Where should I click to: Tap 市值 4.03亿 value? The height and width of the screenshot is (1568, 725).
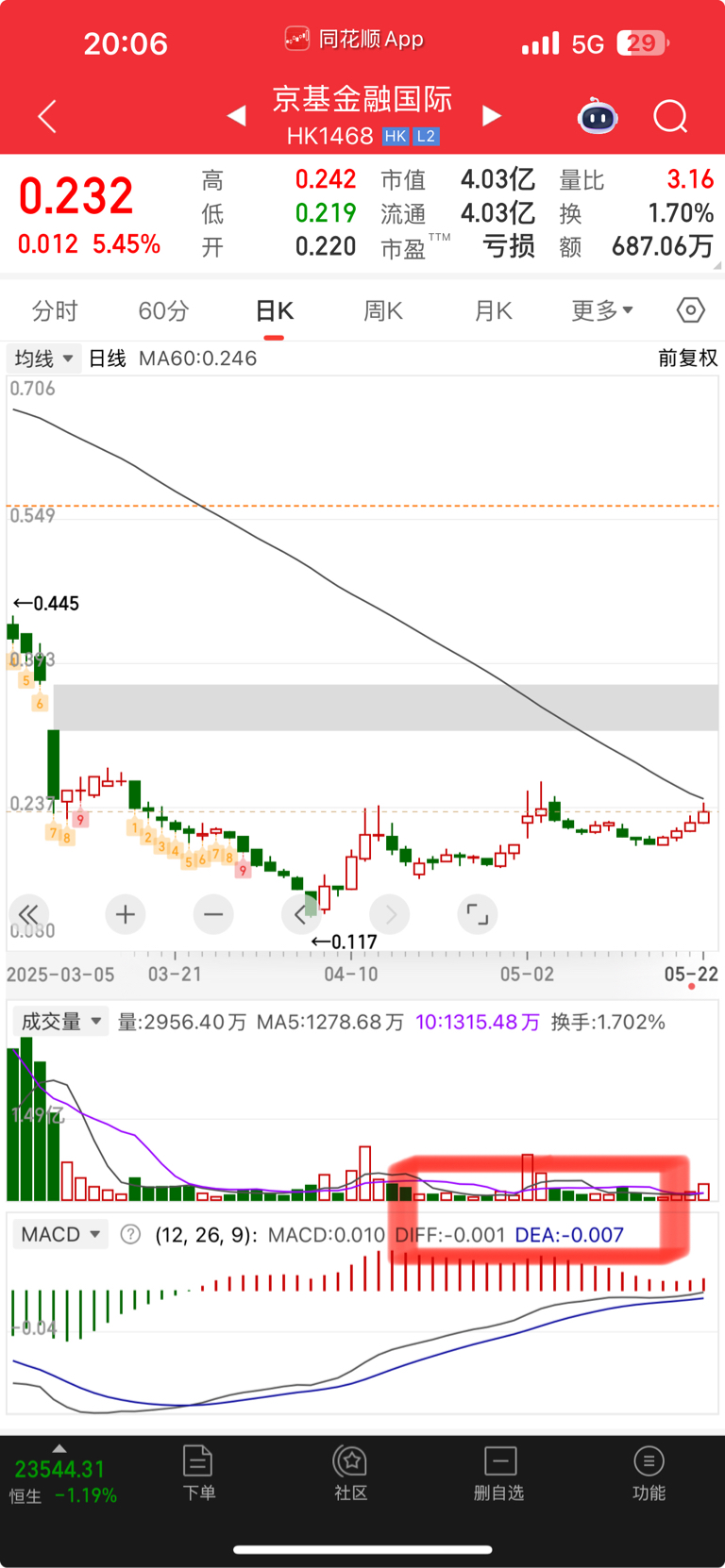point(497,179)
